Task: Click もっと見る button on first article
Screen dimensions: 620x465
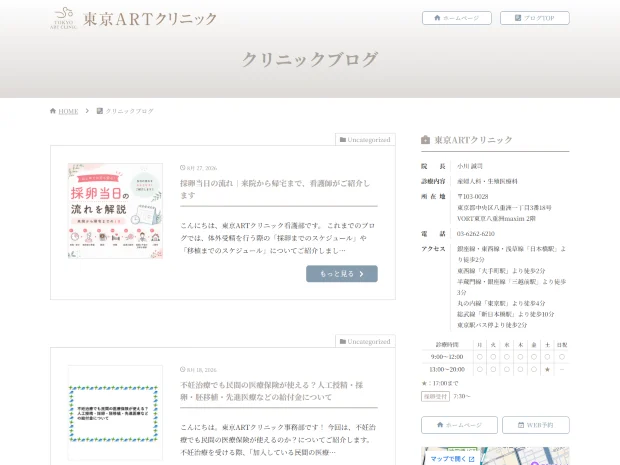Action: pyautogui.click(x=342, y=274)
